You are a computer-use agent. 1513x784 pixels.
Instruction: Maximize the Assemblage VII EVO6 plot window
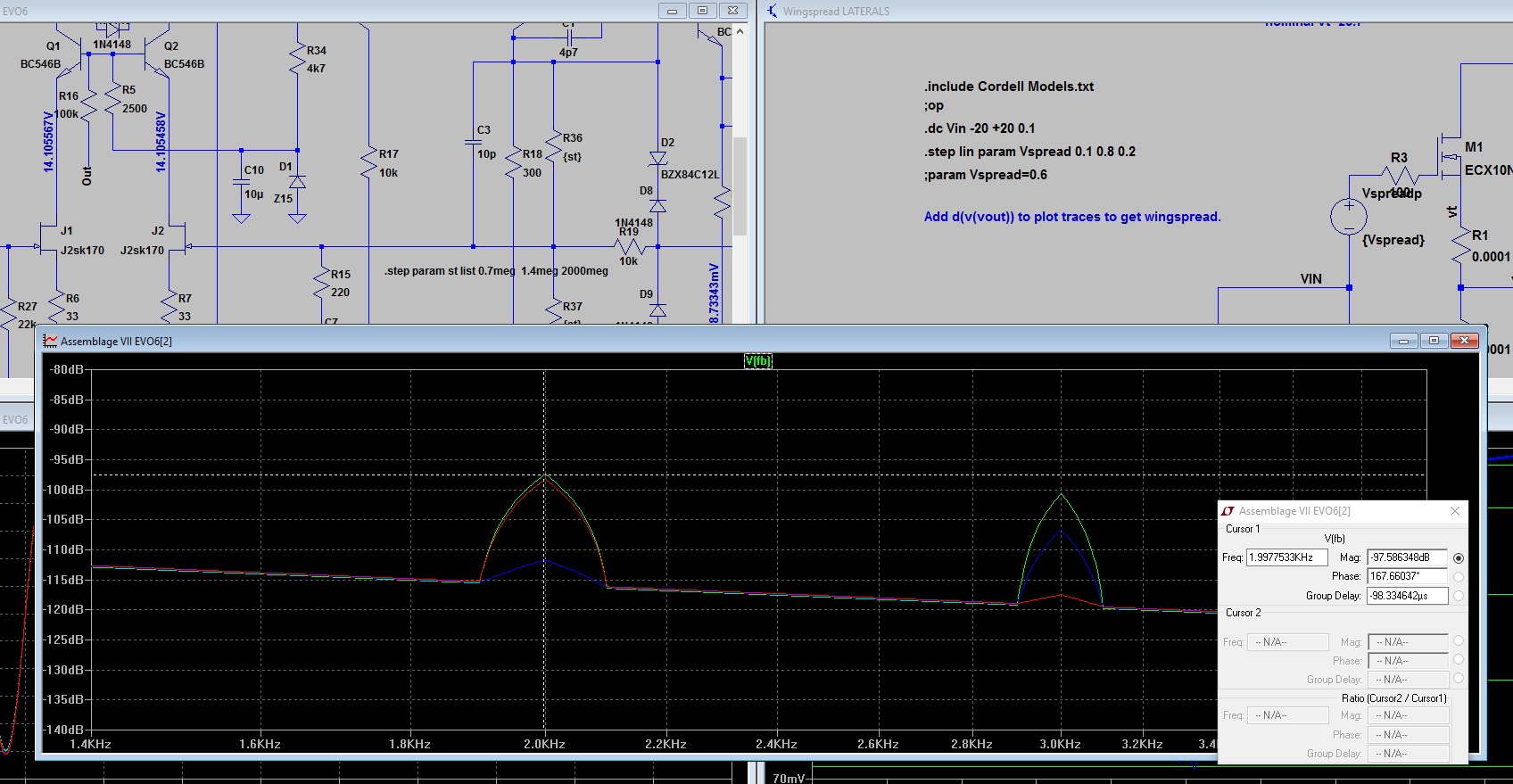[x=1434, y=341]
